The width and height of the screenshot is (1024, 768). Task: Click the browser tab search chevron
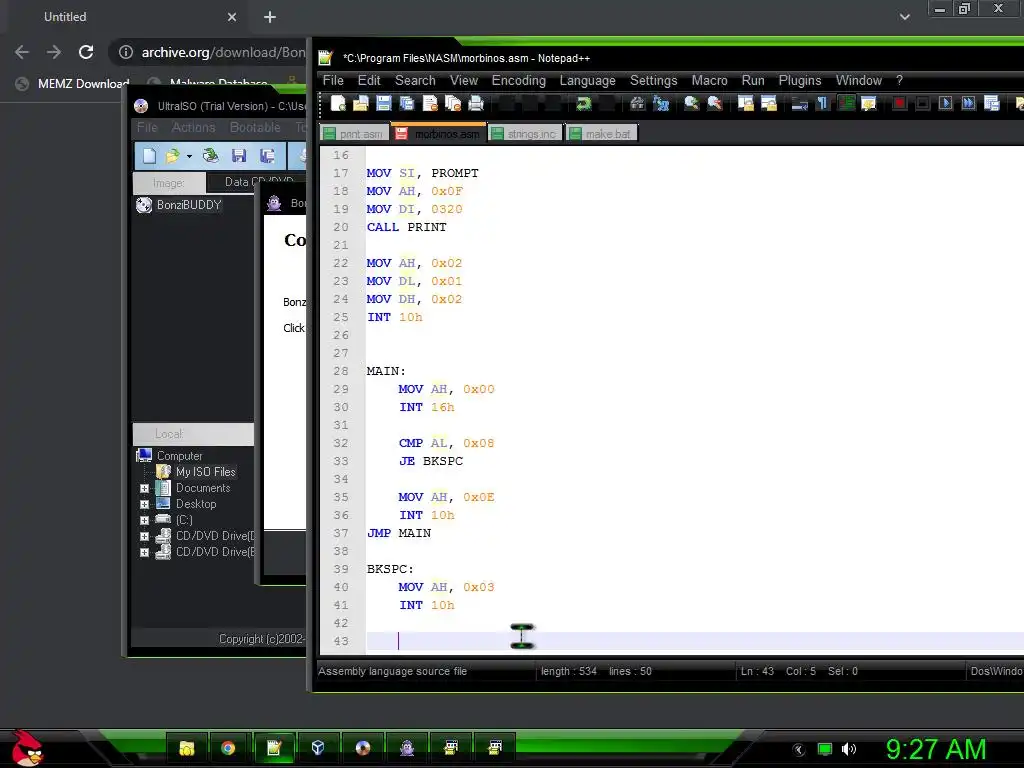click(x=904, y=17)
